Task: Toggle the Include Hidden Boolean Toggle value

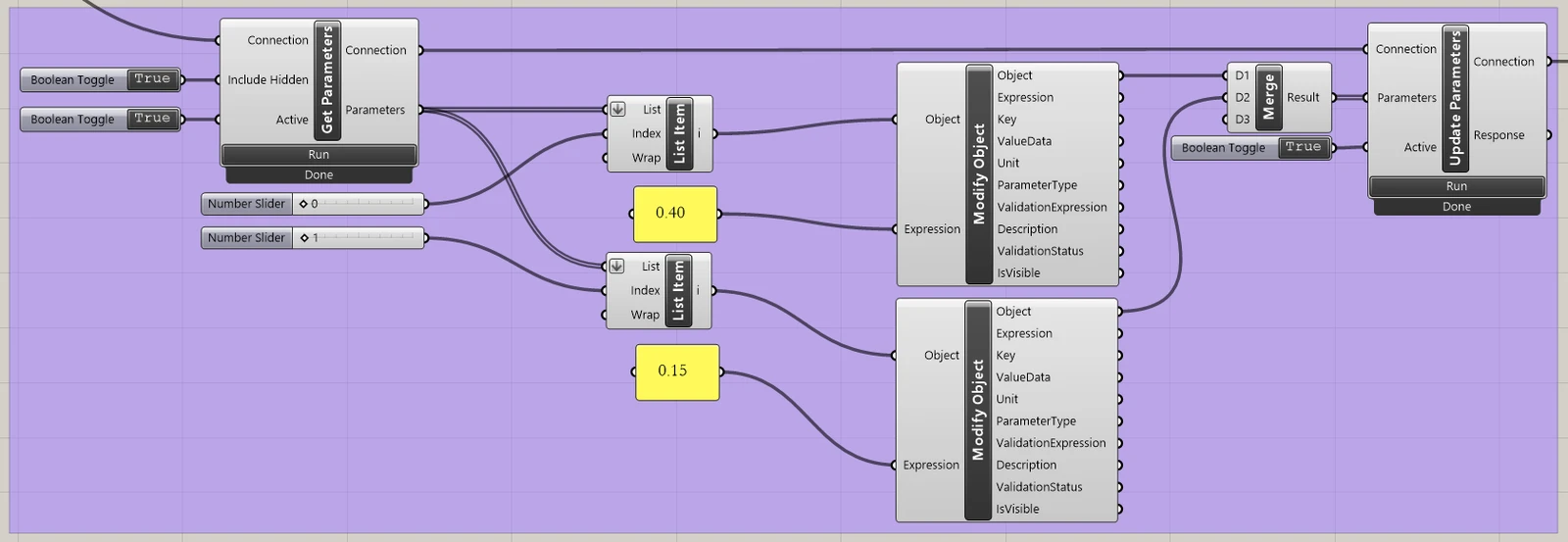Action: point(153,79)
